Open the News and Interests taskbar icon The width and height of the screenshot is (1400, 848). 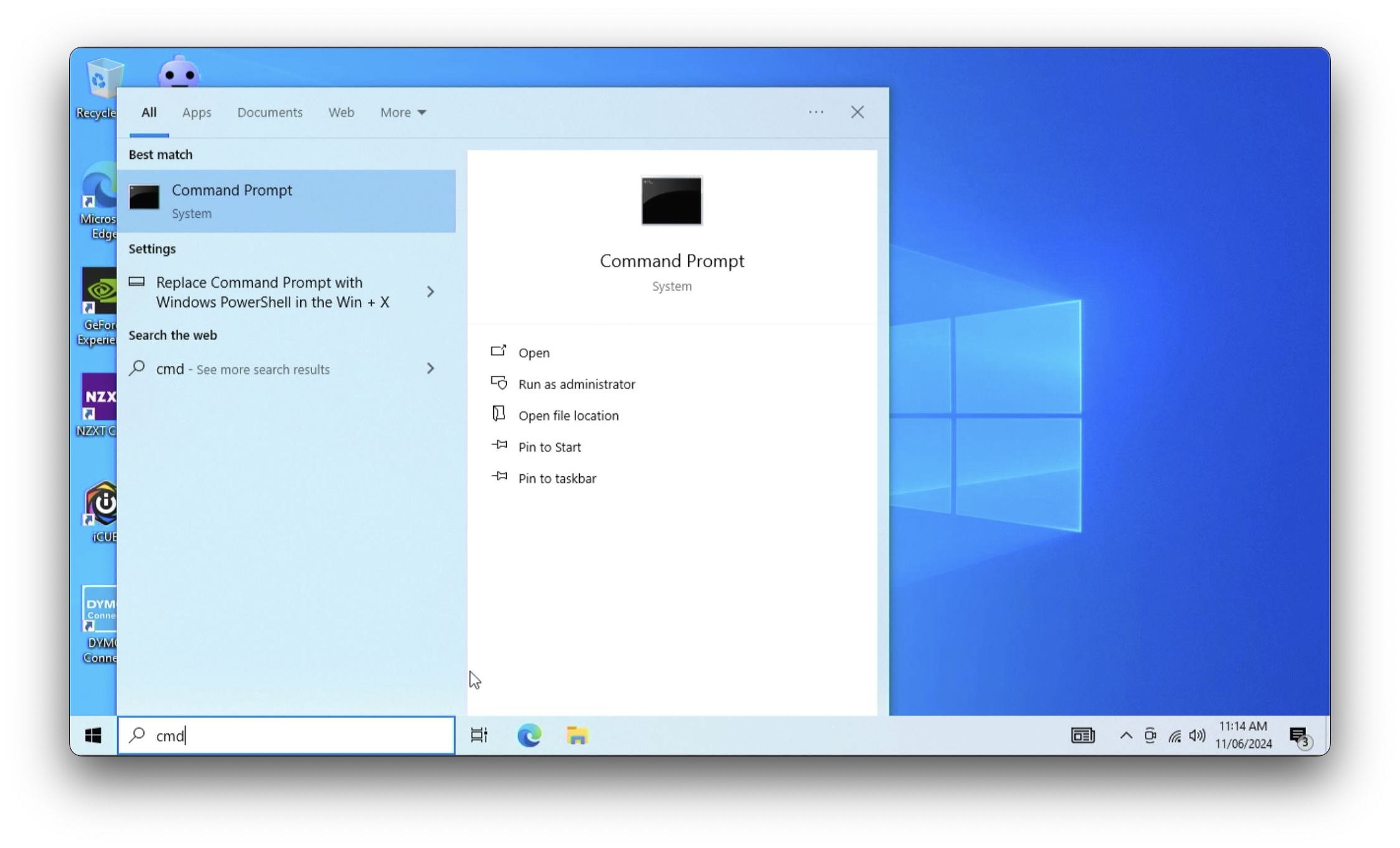point(1082,735)
